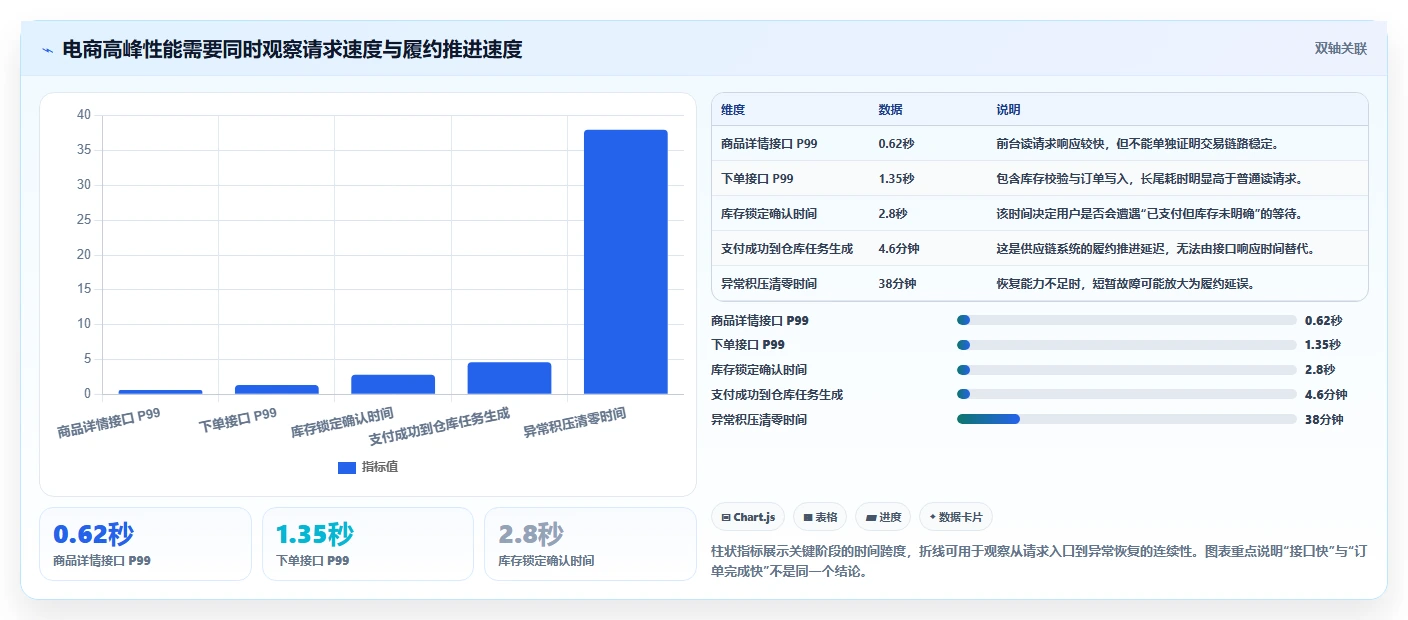Screen dimensions: 1408x620
Task: Click the 数据 column header
Action: 891,110
